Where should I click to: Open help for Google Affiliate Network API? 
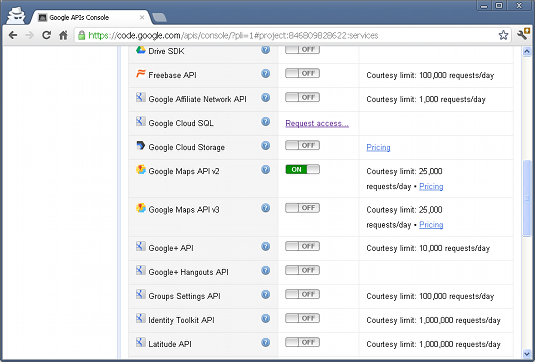tap(265, 98)
